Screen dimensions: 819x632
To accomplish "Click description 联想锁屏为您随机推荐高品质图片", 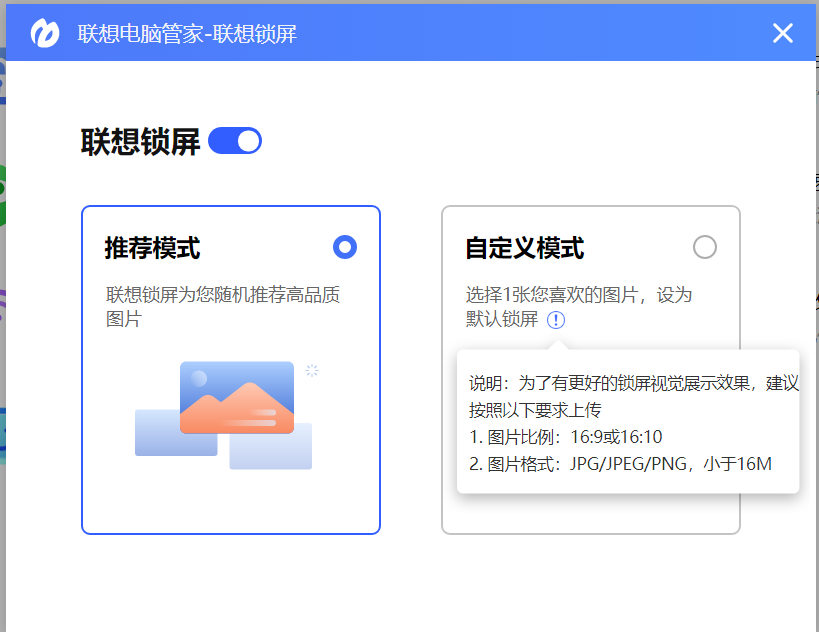I will pyautogui.click(x=223, y=307).
